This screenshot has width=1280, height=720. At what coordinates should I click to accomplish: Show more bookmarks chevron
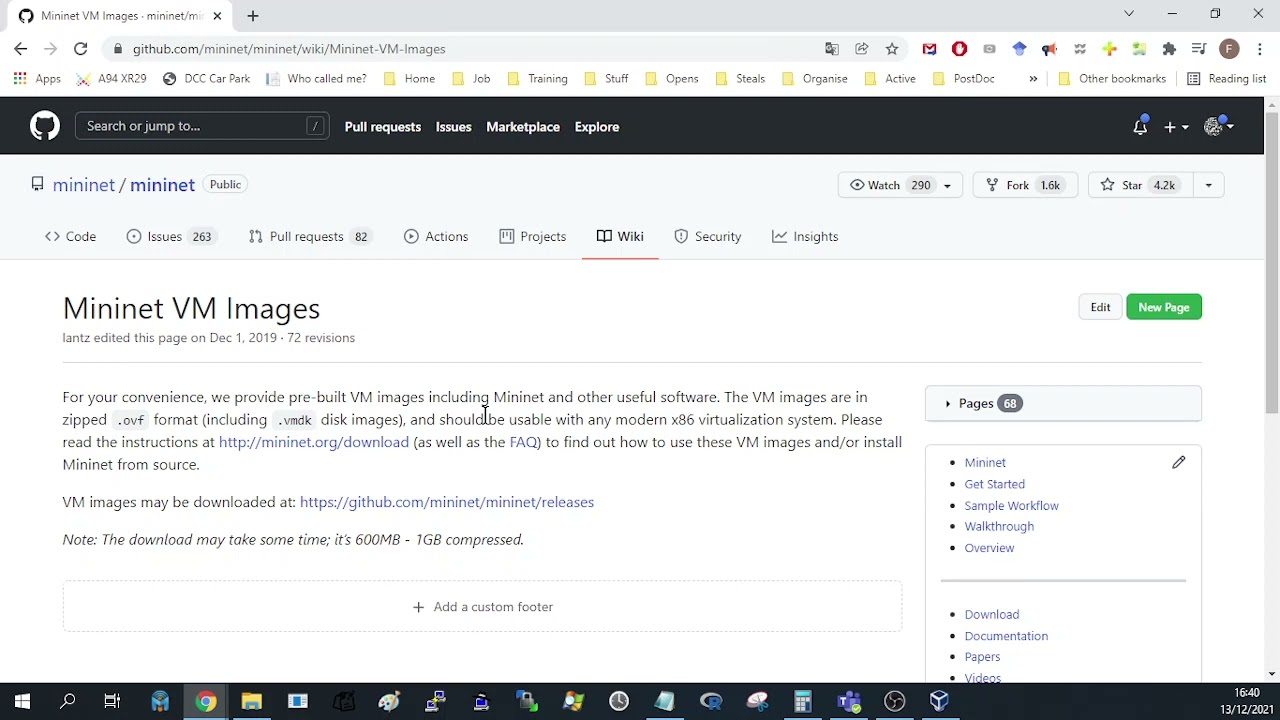[x=1033, y=78]
